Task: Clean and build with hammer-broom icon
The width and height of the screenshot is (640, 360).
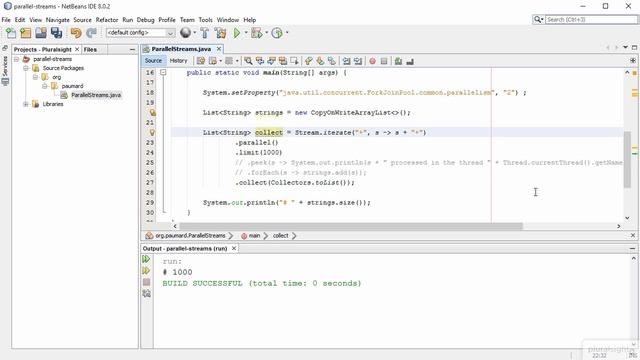Action: pos(220,33)
